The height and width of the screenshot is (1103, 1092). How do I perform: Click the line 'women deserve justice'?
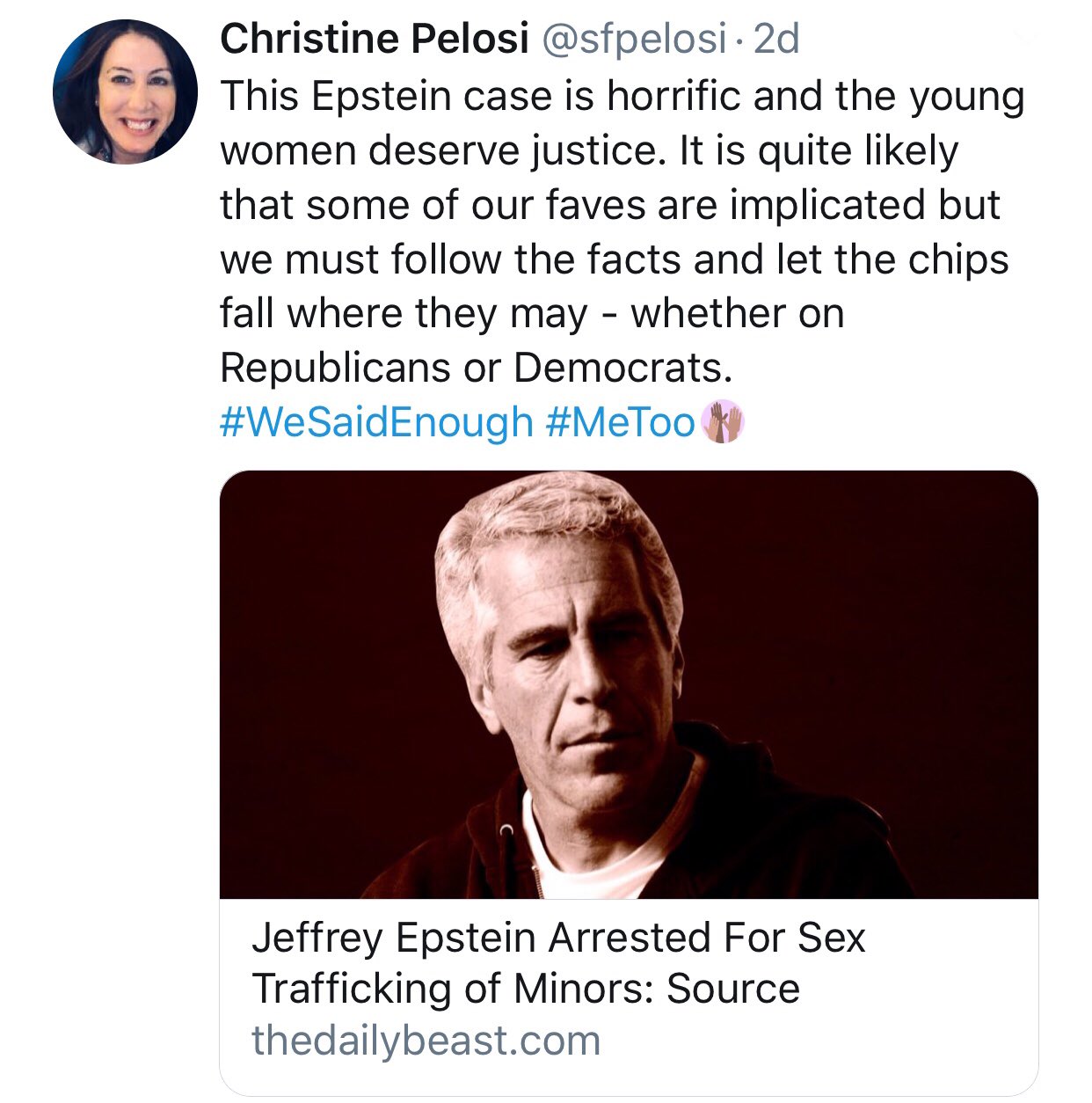coord(588,150)
